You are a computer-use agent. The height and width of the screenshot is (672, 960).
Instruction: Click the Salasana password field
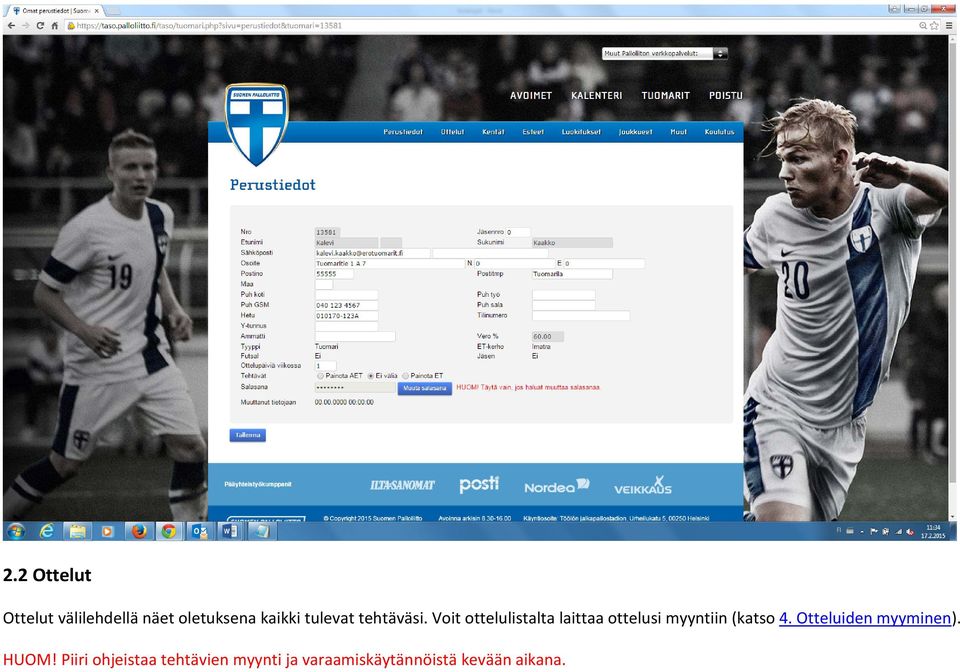355,387
